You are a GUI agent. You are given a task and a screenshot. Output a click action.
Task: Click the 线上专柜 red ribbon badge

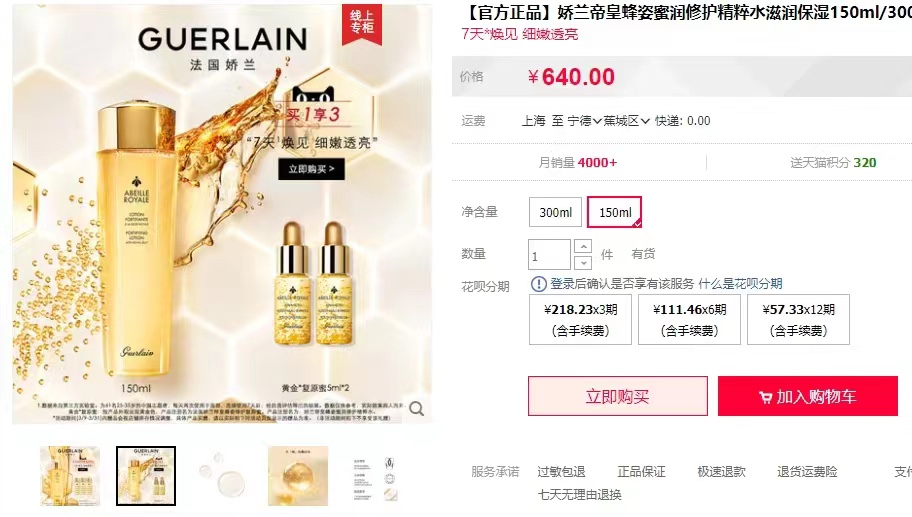tap(362, 24)
